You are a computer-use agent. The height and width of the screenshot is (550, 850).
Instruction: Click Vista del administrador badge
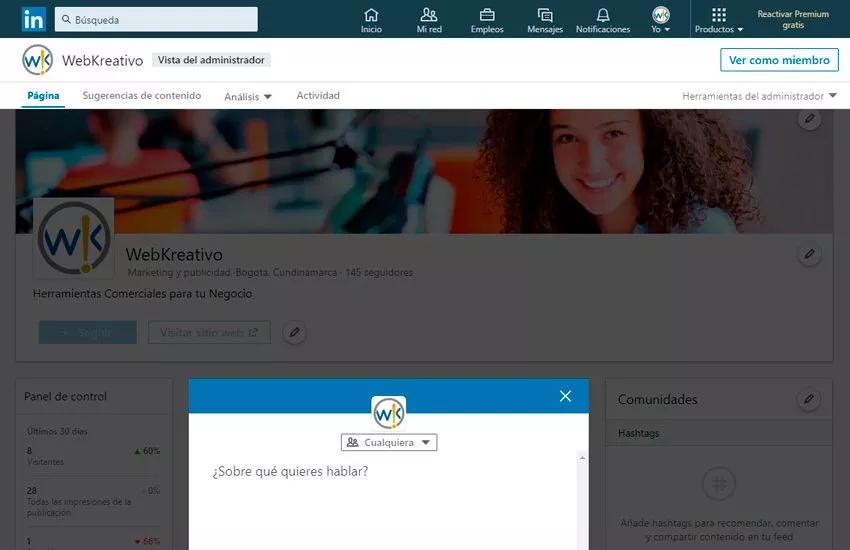click(211, 60)
